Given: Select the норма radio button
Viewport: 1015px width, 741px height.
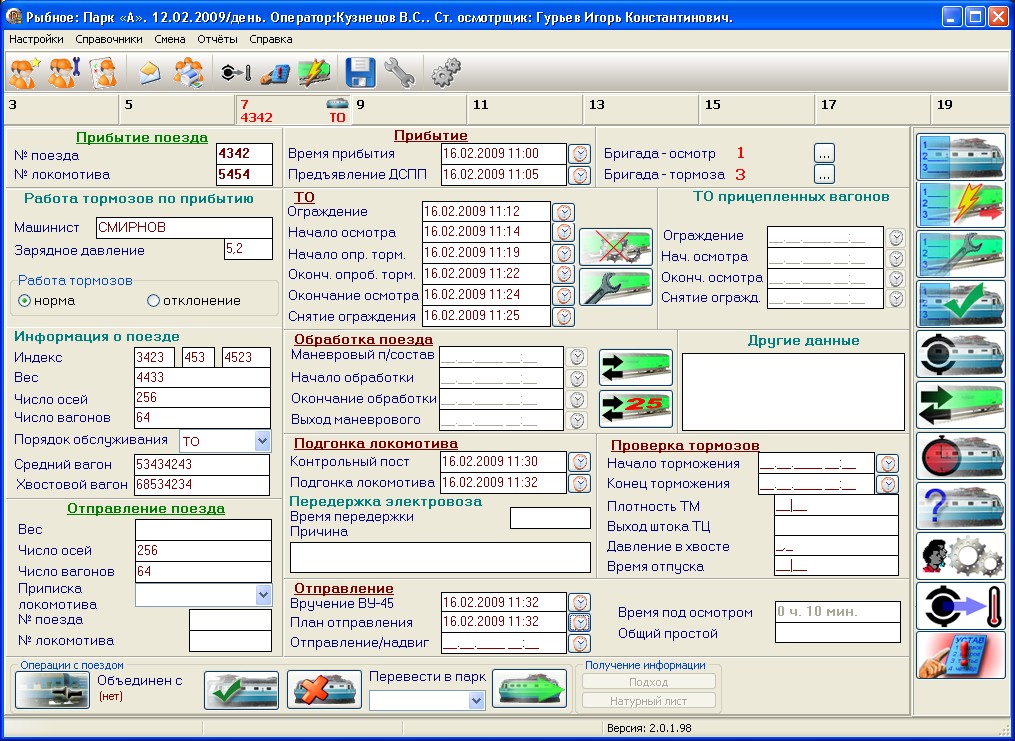Looking at the screenshot, I should [25, 301].
